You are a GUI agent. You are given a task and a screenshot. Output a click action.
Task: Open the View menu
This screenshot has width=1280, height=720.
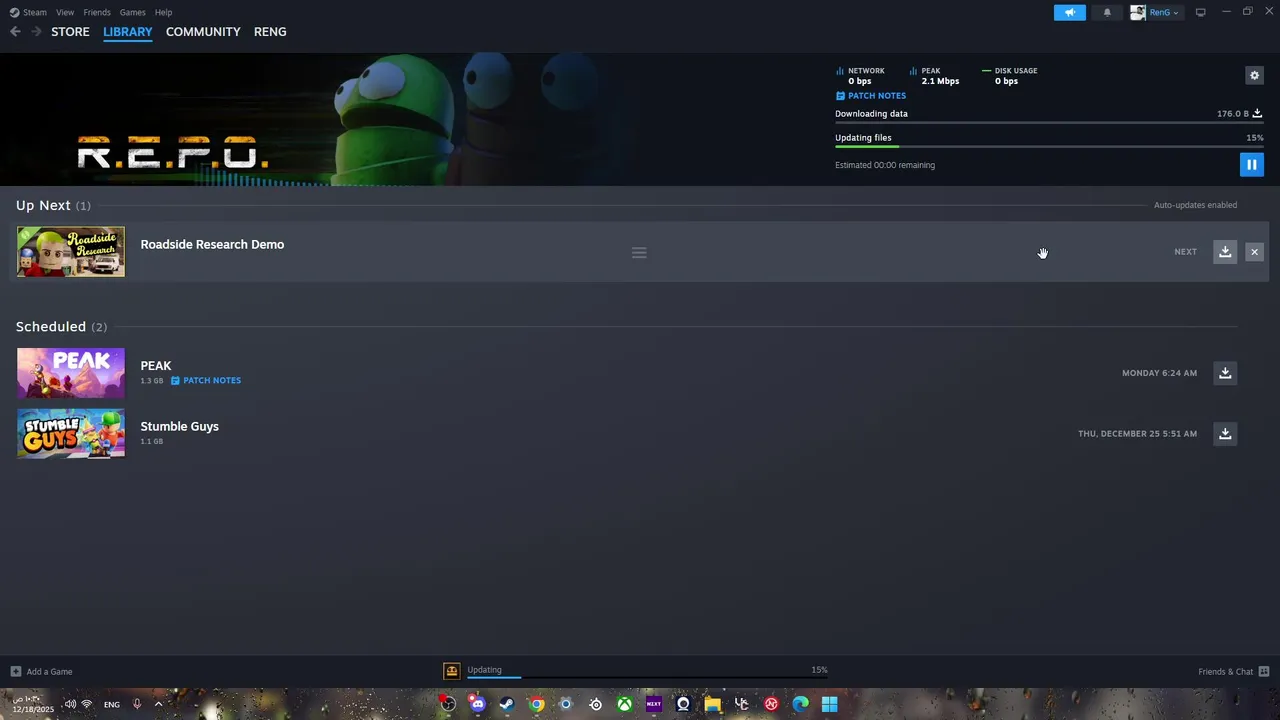65,12
